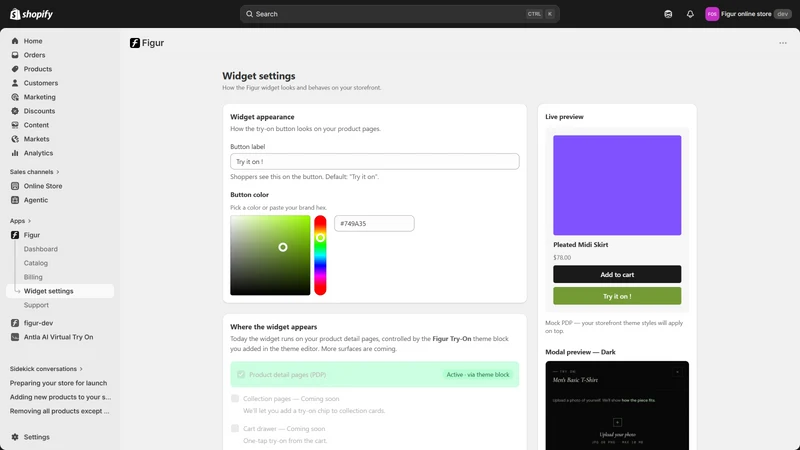Go to Figur Billing

click(33, 277)
